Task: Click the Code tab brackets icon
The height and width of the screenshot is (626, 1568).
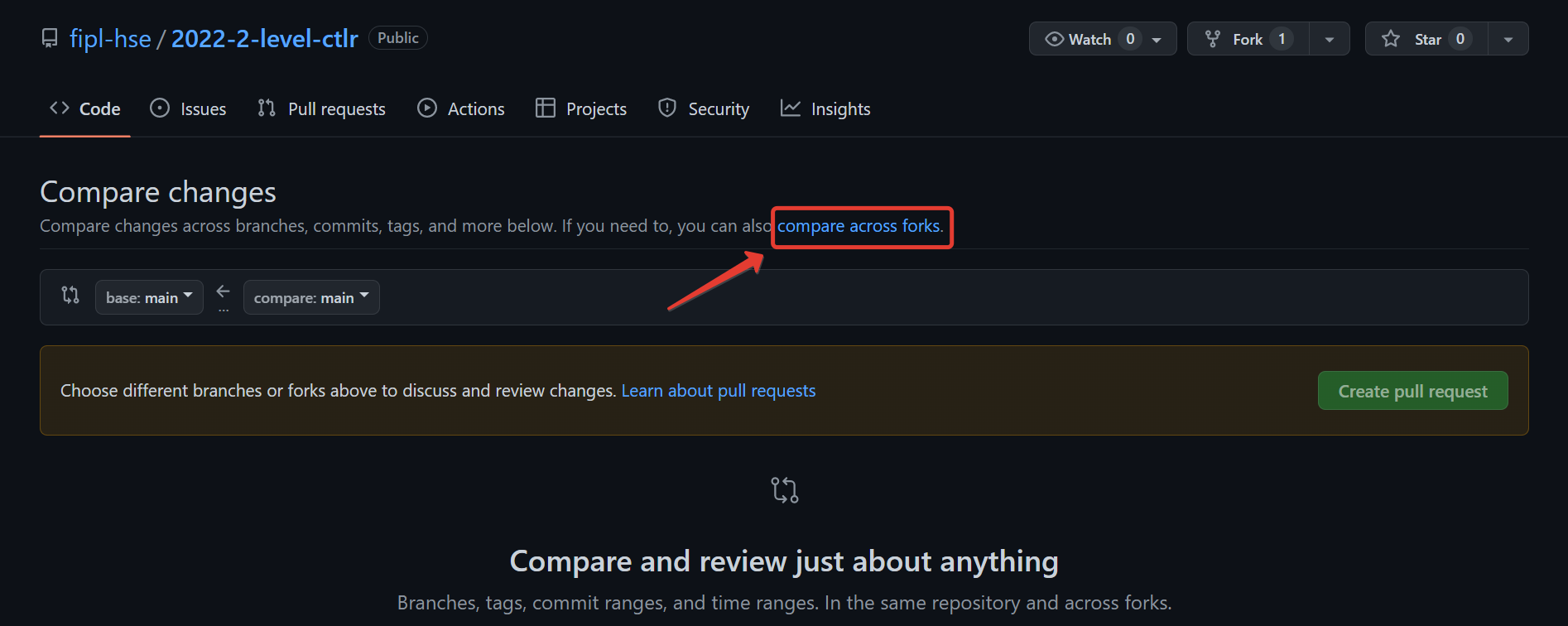Action: (x=59, y=108)
